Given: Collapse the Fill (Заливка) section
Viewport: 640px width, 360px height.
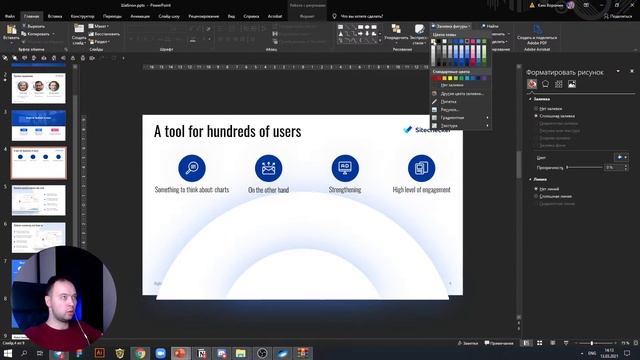Looking at the screenshot, I should (530, 99).
